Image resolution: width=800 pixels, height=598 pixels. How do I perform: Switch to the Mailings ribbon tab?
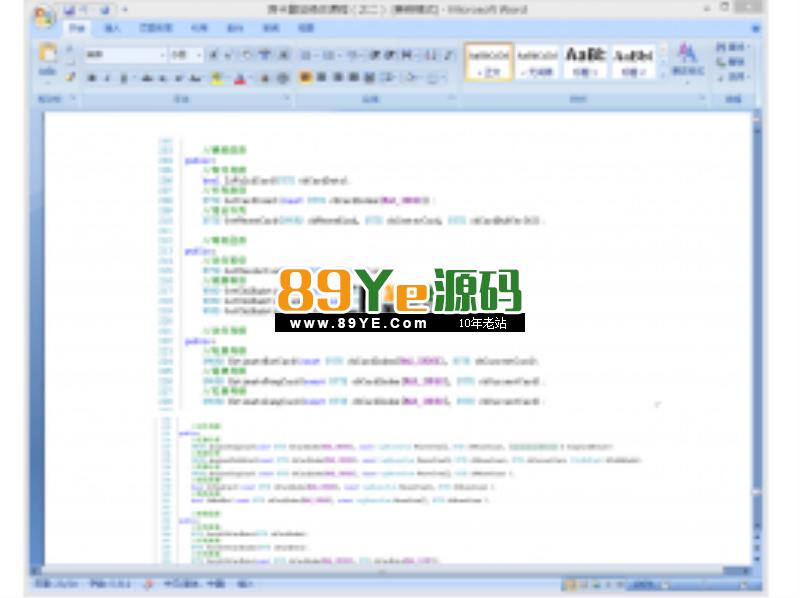[x=235, y=29]
